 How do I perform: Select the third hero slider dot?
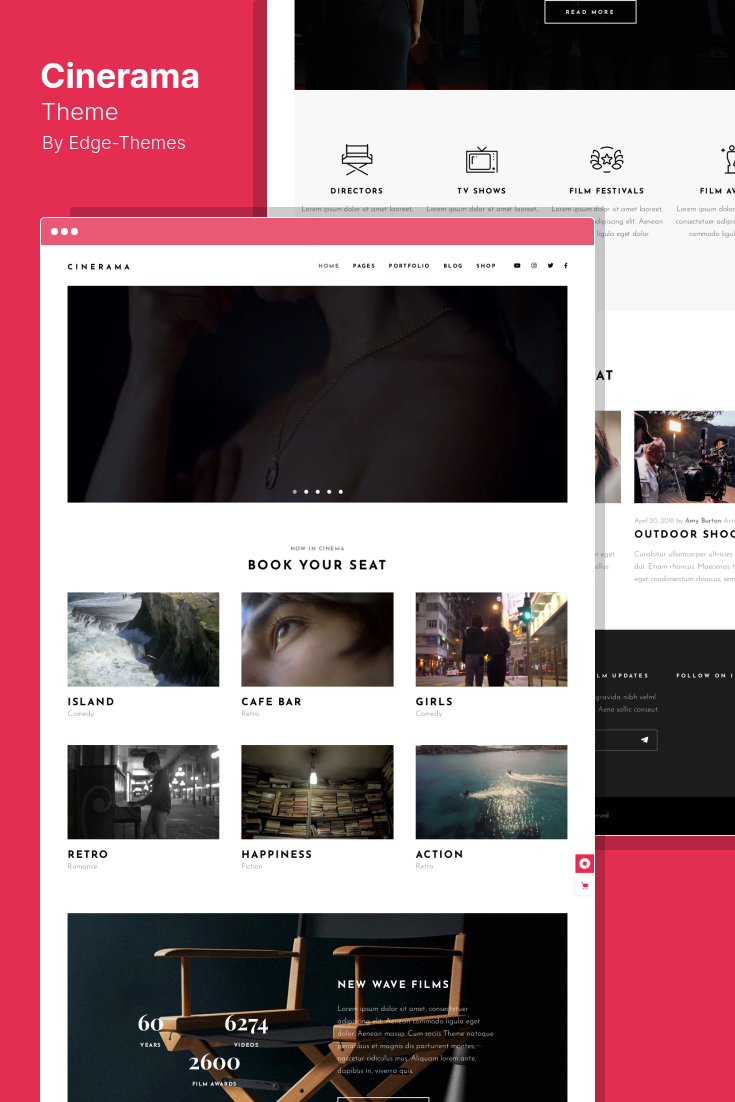[318, 492]
